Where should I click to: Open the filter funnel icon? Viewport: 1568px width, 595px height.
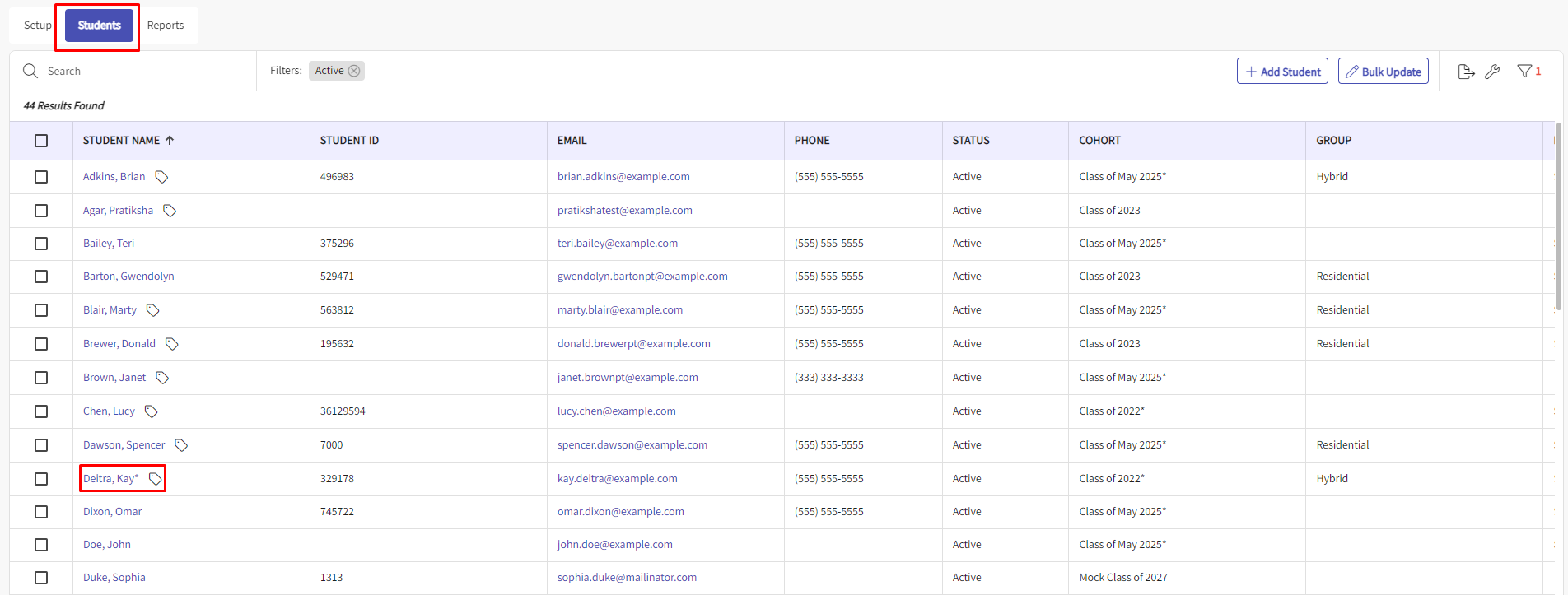pyautogui.click(x=1524, y=72)
